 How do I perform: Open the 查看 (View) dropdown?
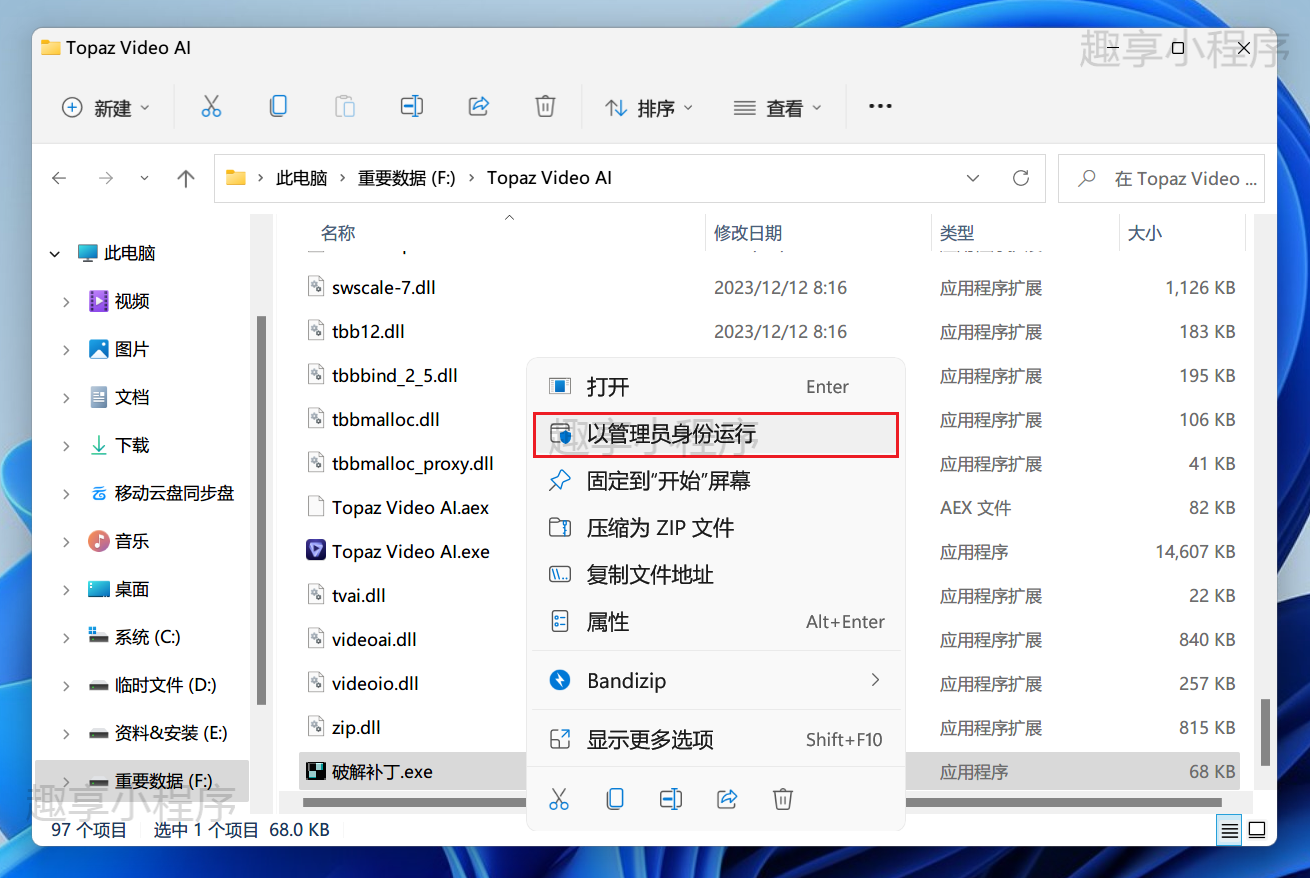[x=778, y=107]
